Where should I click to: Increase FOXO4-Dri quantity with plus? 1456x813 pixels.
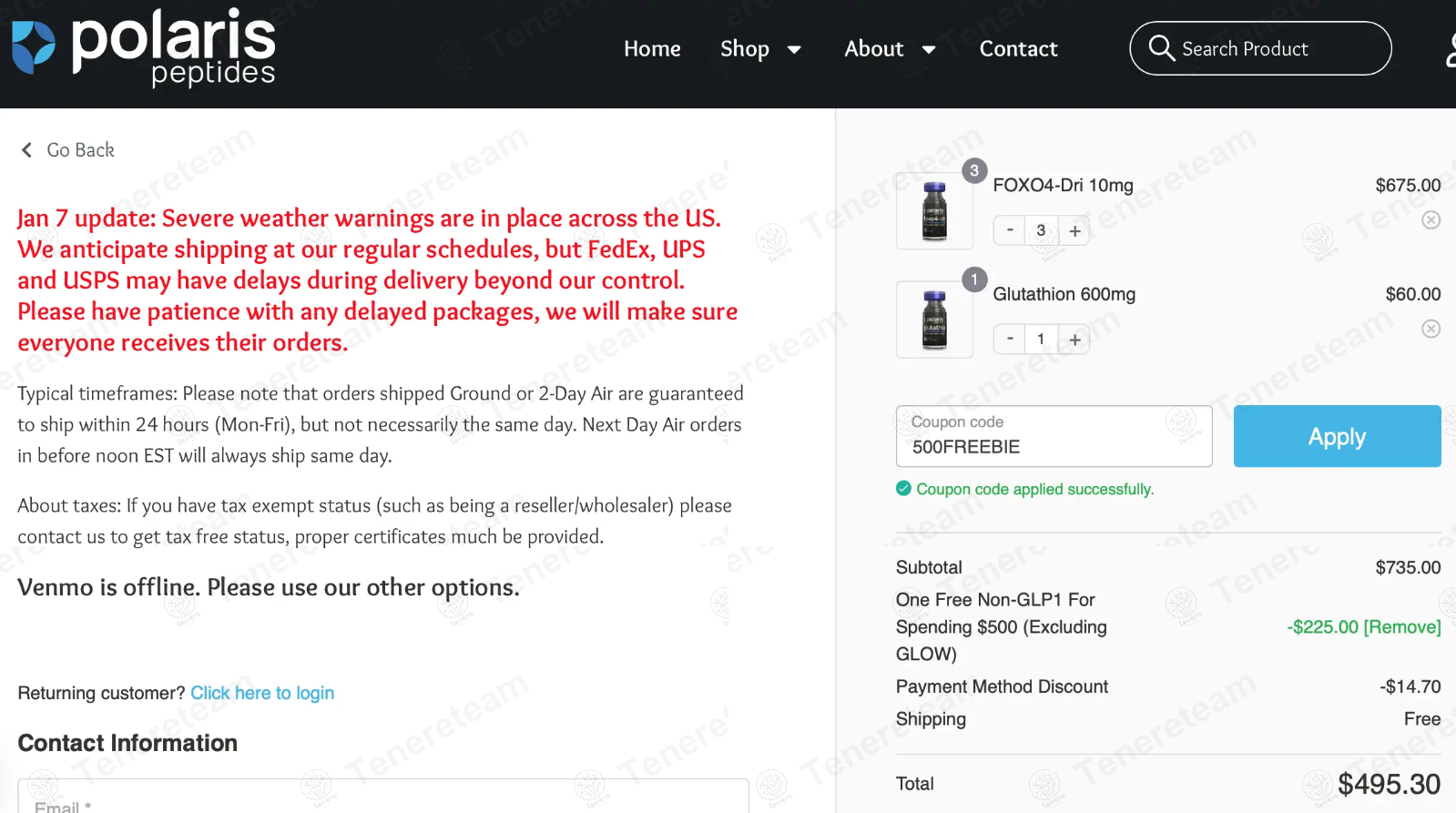coord(1074,231)
